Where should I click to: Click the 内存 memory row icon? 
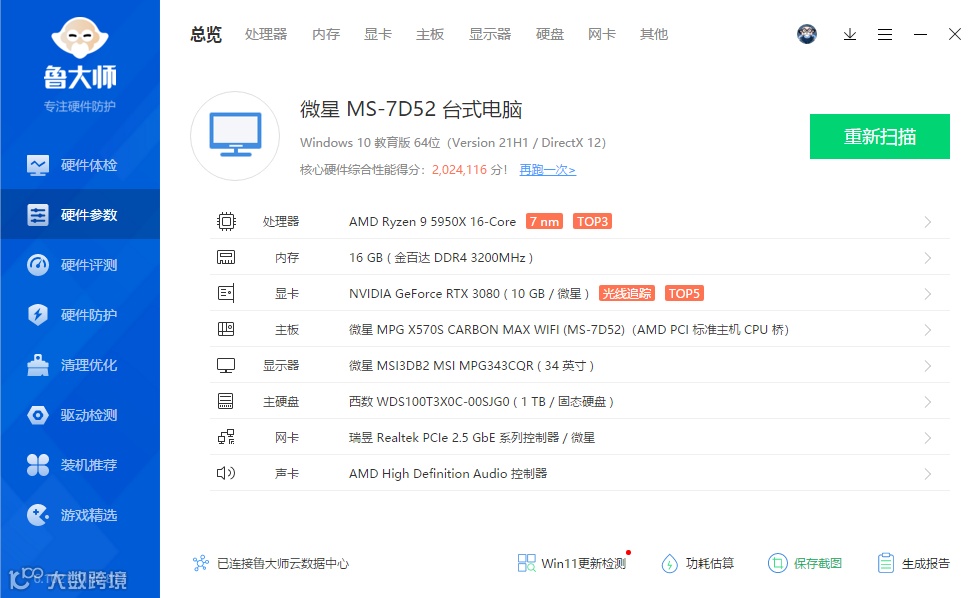(x=226, y=257)
